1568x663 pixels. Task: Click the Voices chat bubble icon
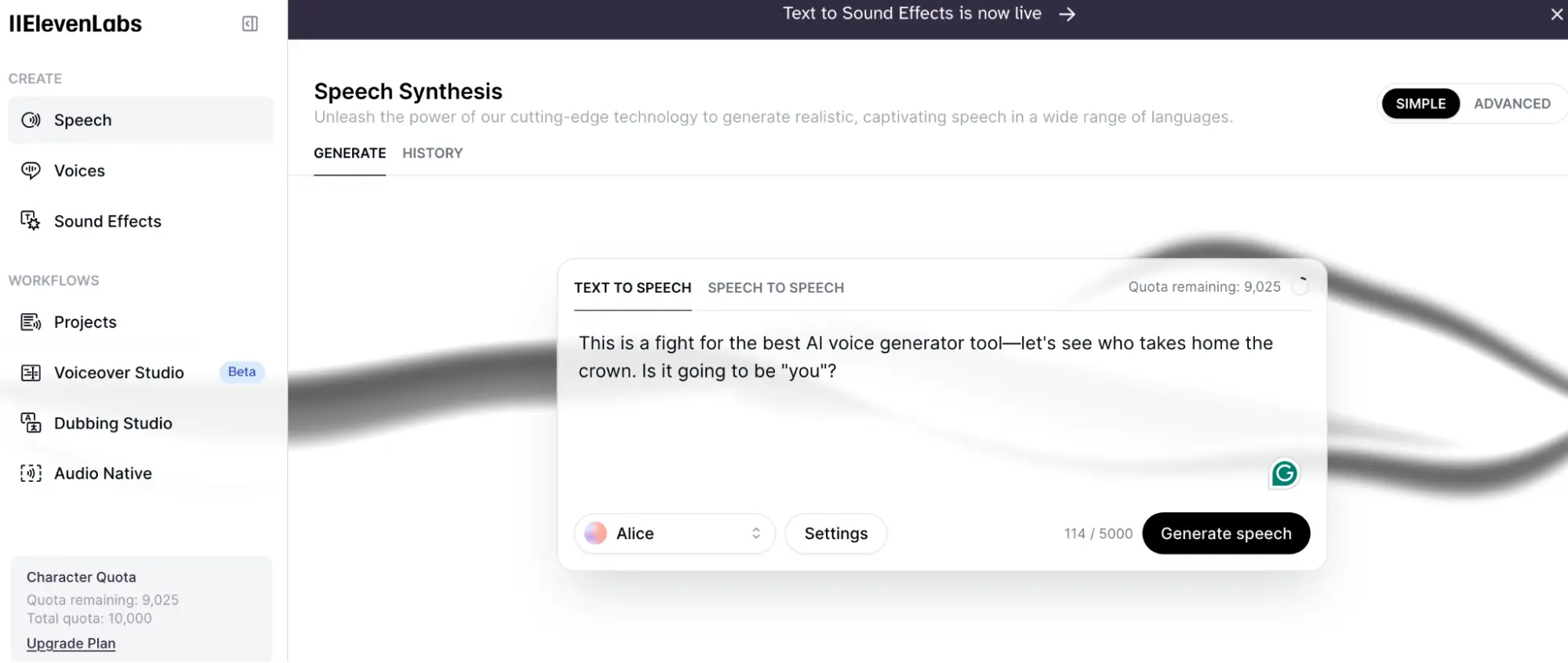coord(31,170)
